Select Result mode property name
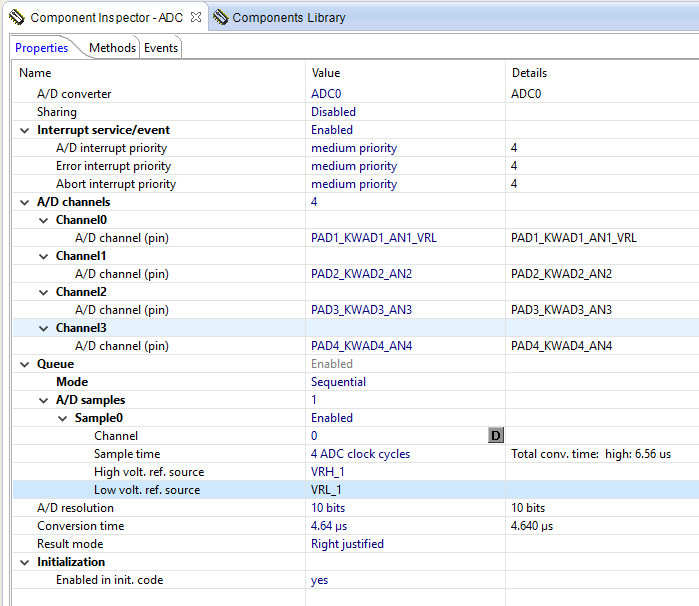The image size is (699, 606). [70, 544]
